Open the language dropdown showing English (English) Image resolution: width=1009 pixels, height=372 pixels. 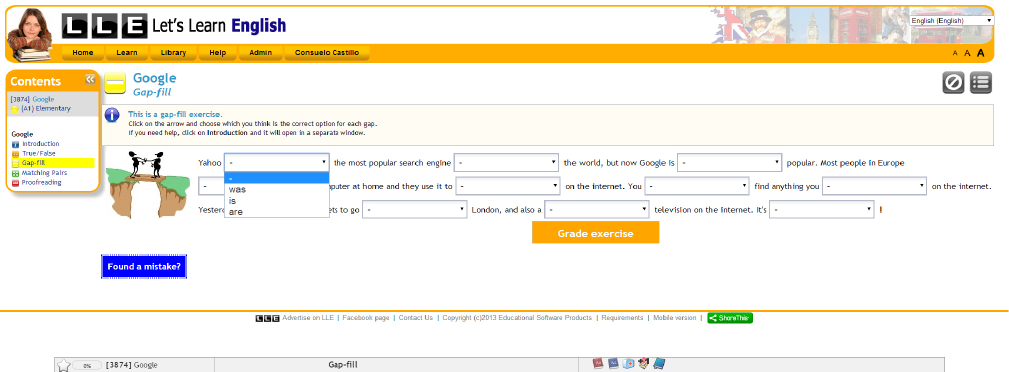pos(952,21)
